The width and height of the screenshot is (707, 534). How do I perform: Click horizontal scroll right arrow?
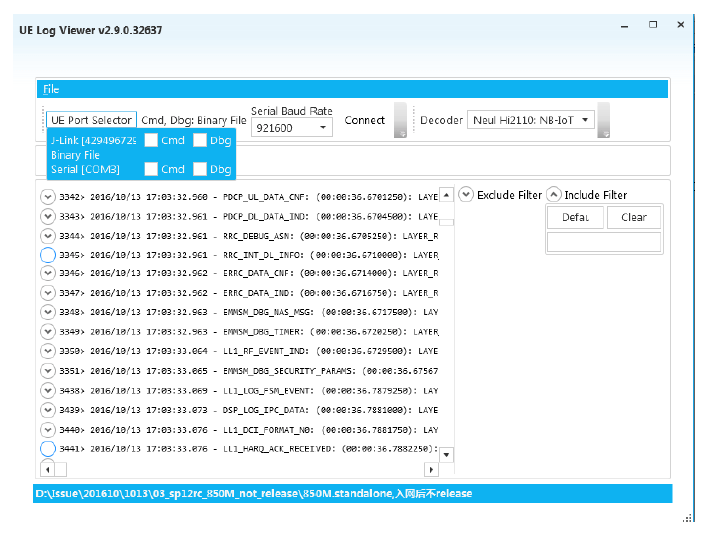point(432,470)
